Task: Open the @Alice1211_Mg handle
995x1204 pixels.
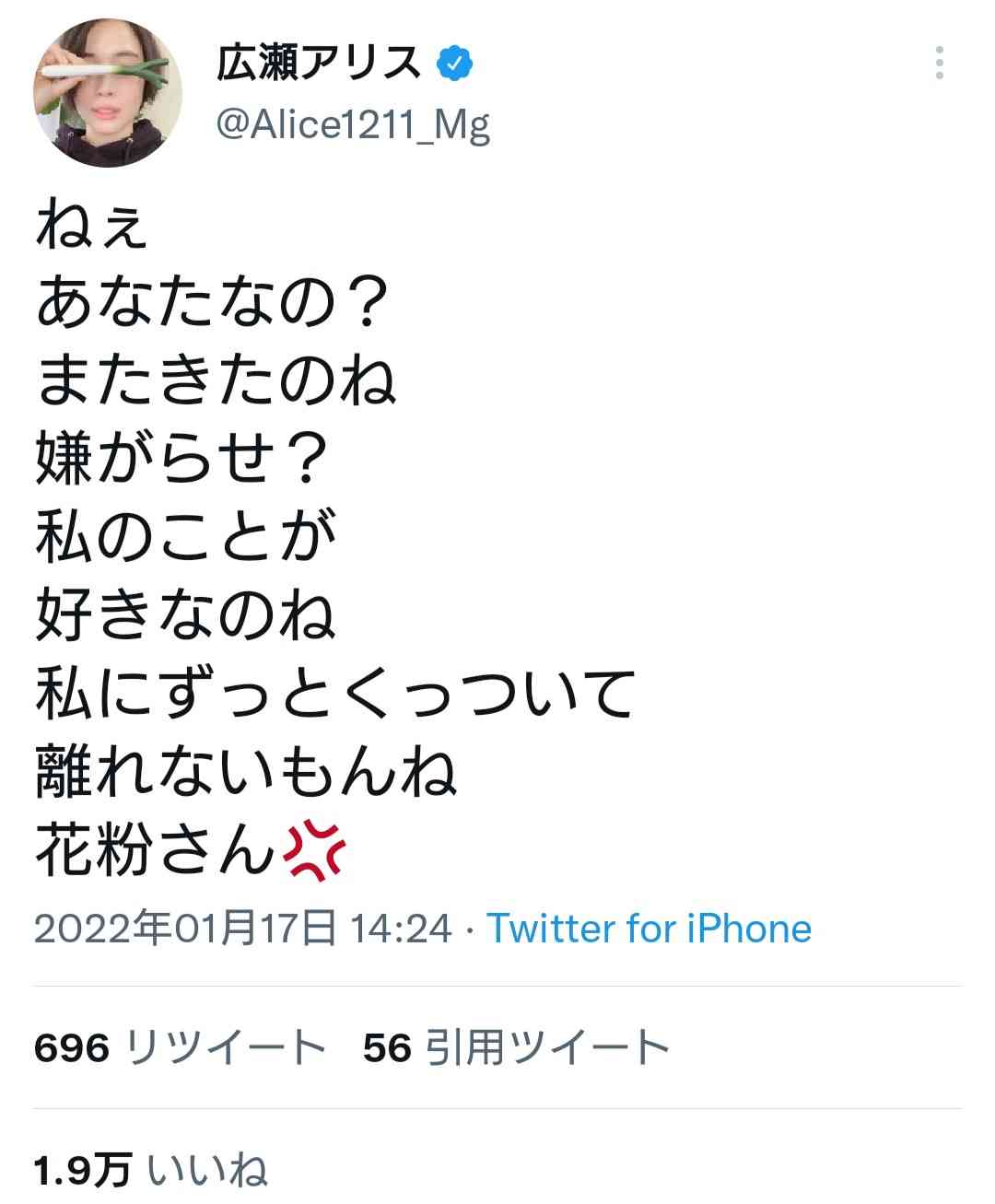Action: click(x=352, y=124)
